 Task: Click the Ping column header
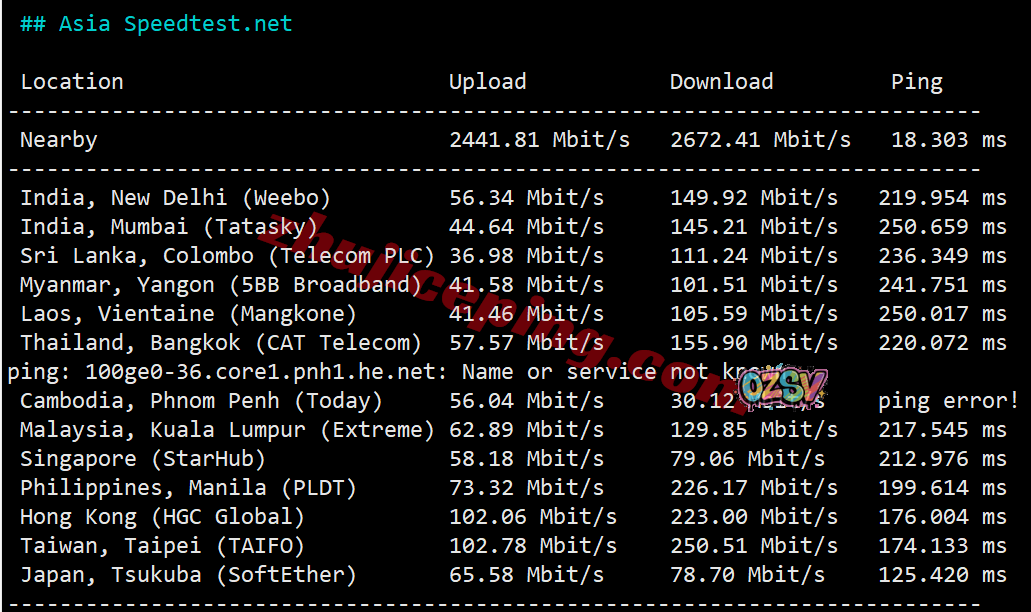tap(916, 82)
